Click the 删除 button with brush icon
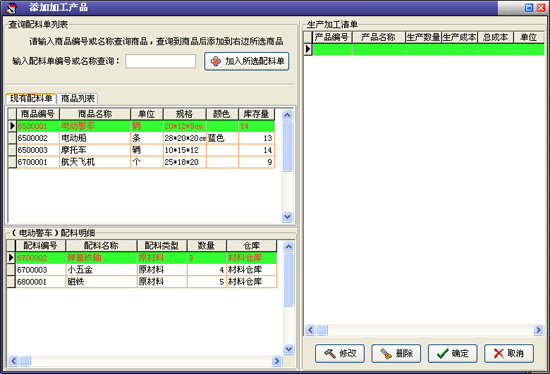Image resolution: width=550 pixels, height=374 pixels. tap(396, 353)
